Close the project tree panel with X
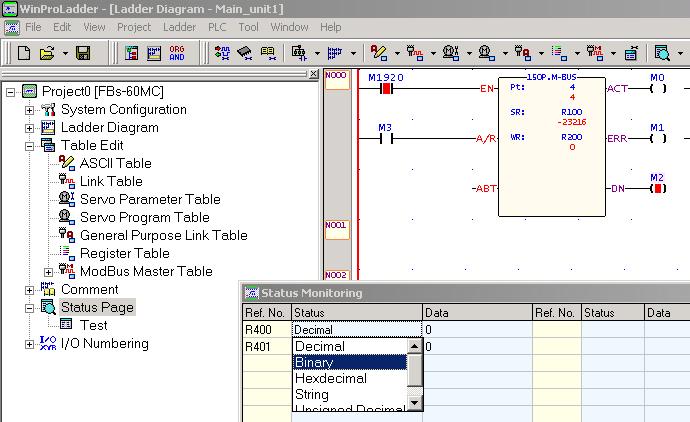The height and width of the screenshot is (422, 690). 313,73
